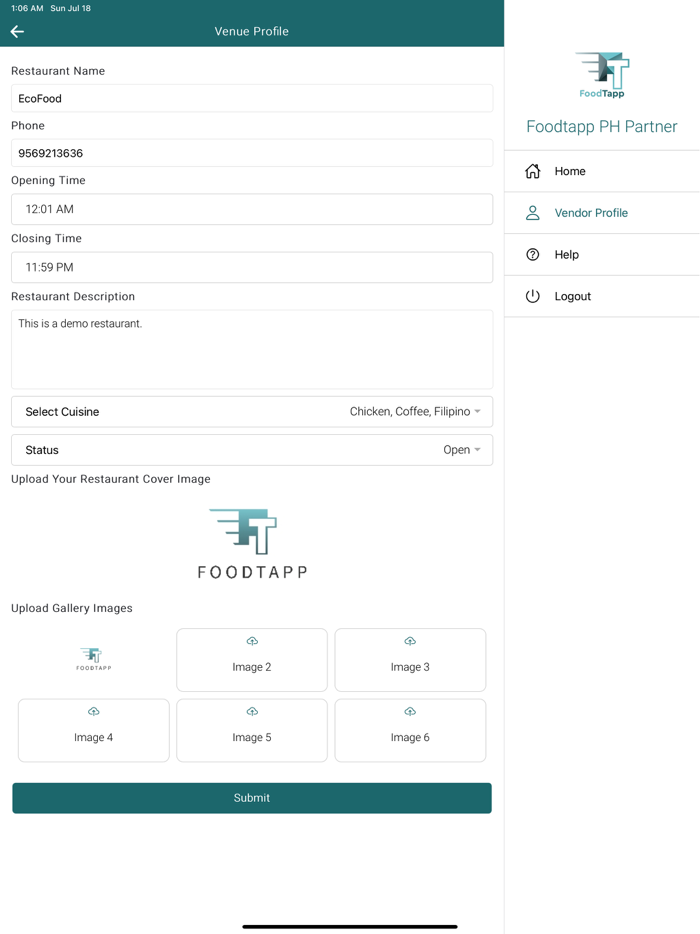
Task: Tap the cloud upload icon for Image 2
Action: pos(251,641)
